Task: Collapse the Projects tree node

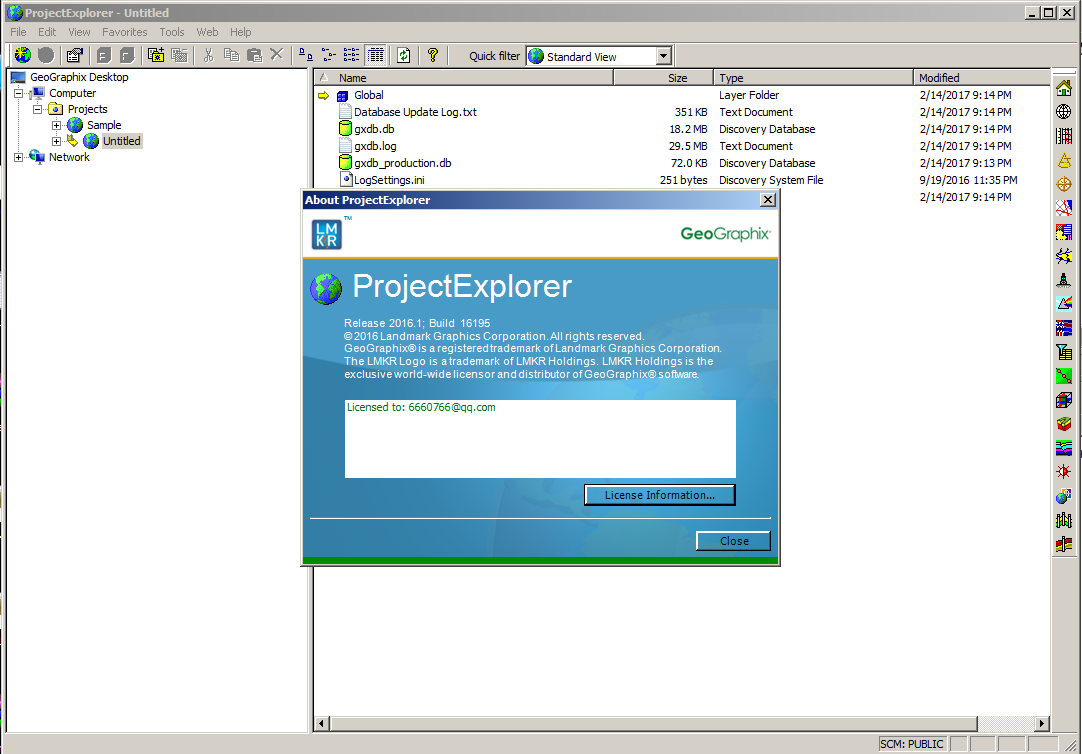Action: [37, 109]
